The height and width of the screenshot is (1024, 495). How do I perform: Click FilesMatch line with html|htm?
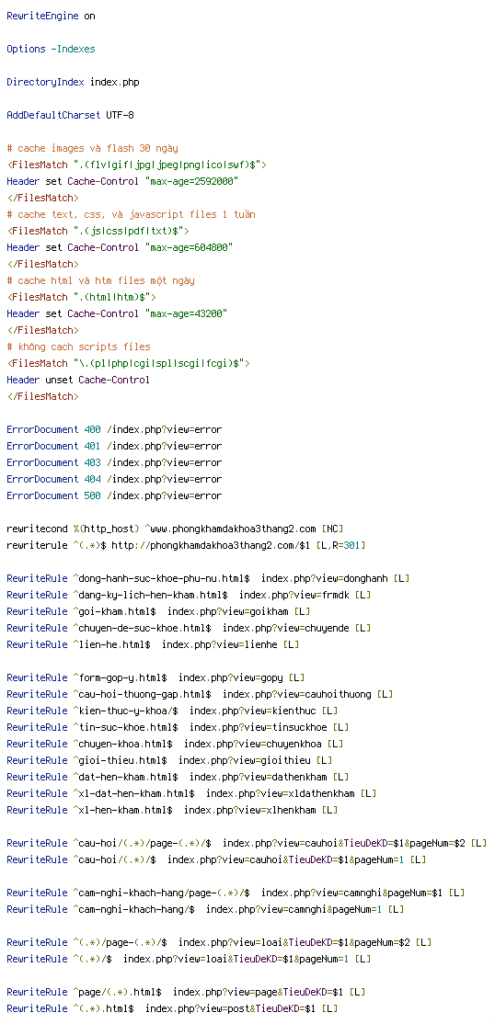point(81,297)
